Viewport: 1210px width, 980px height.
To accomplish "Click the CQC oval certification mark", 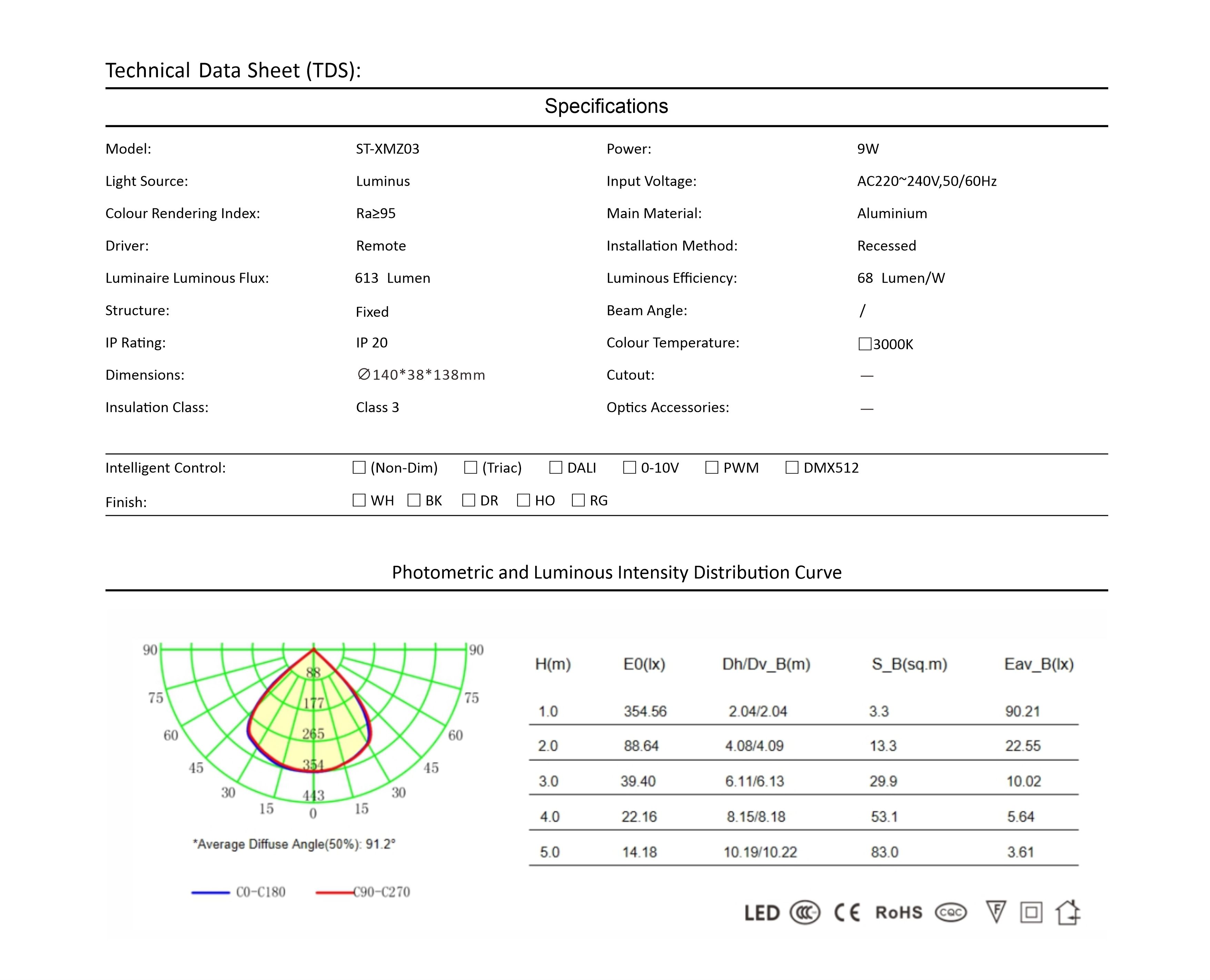I will [x=951, y=913].
